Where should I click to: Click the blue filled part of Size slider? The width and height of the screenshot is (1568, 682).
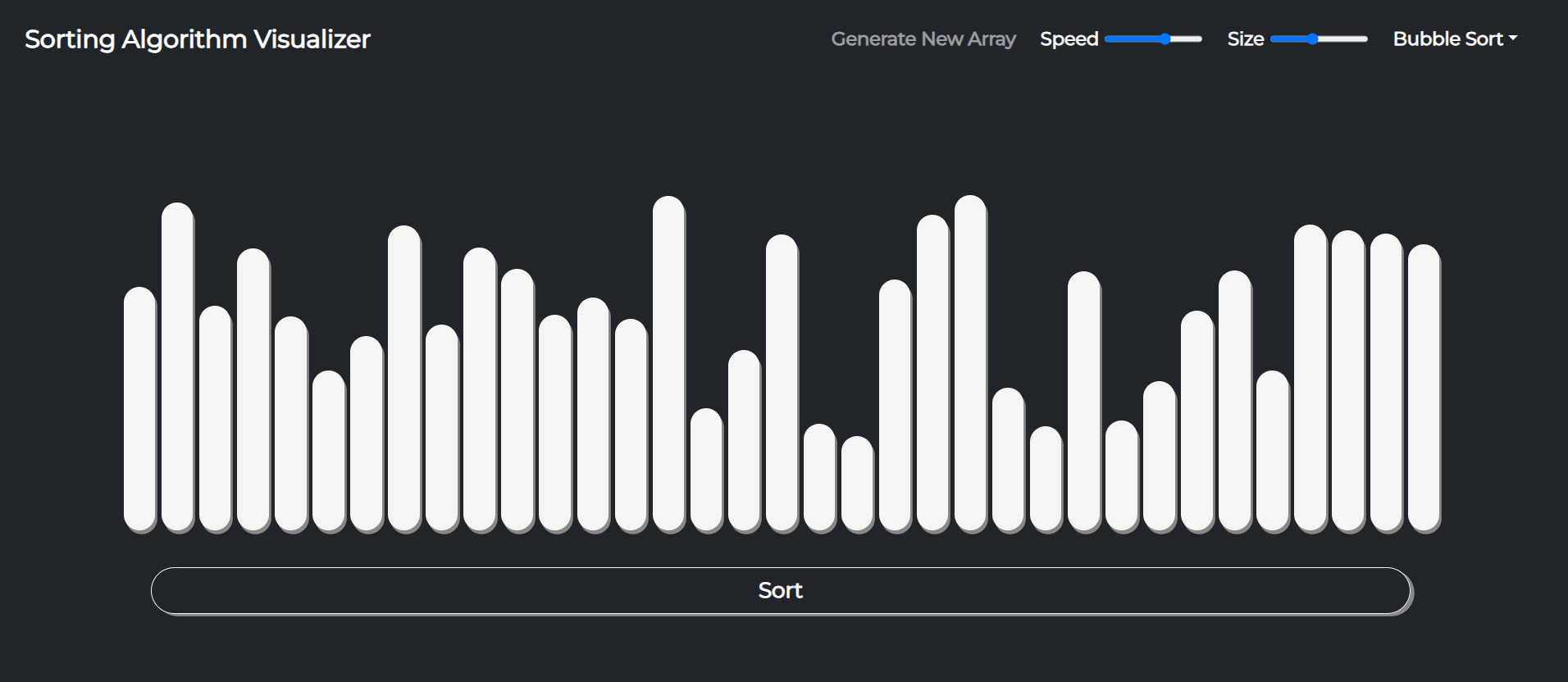[1289, 39]
